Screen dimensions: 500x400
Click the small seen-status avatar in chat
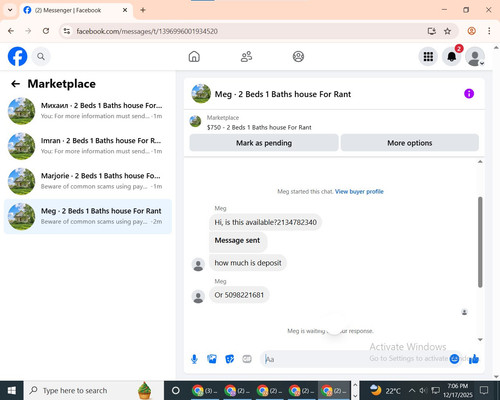(464, 312)
